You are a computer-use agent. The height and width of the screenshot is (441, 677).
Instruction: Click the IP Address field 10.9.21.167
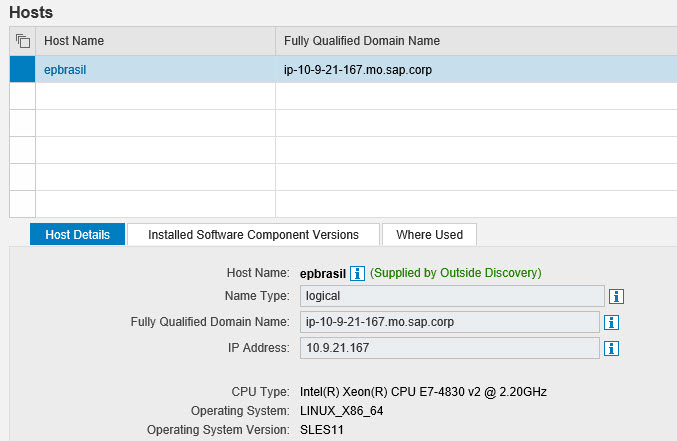(449, 348)
